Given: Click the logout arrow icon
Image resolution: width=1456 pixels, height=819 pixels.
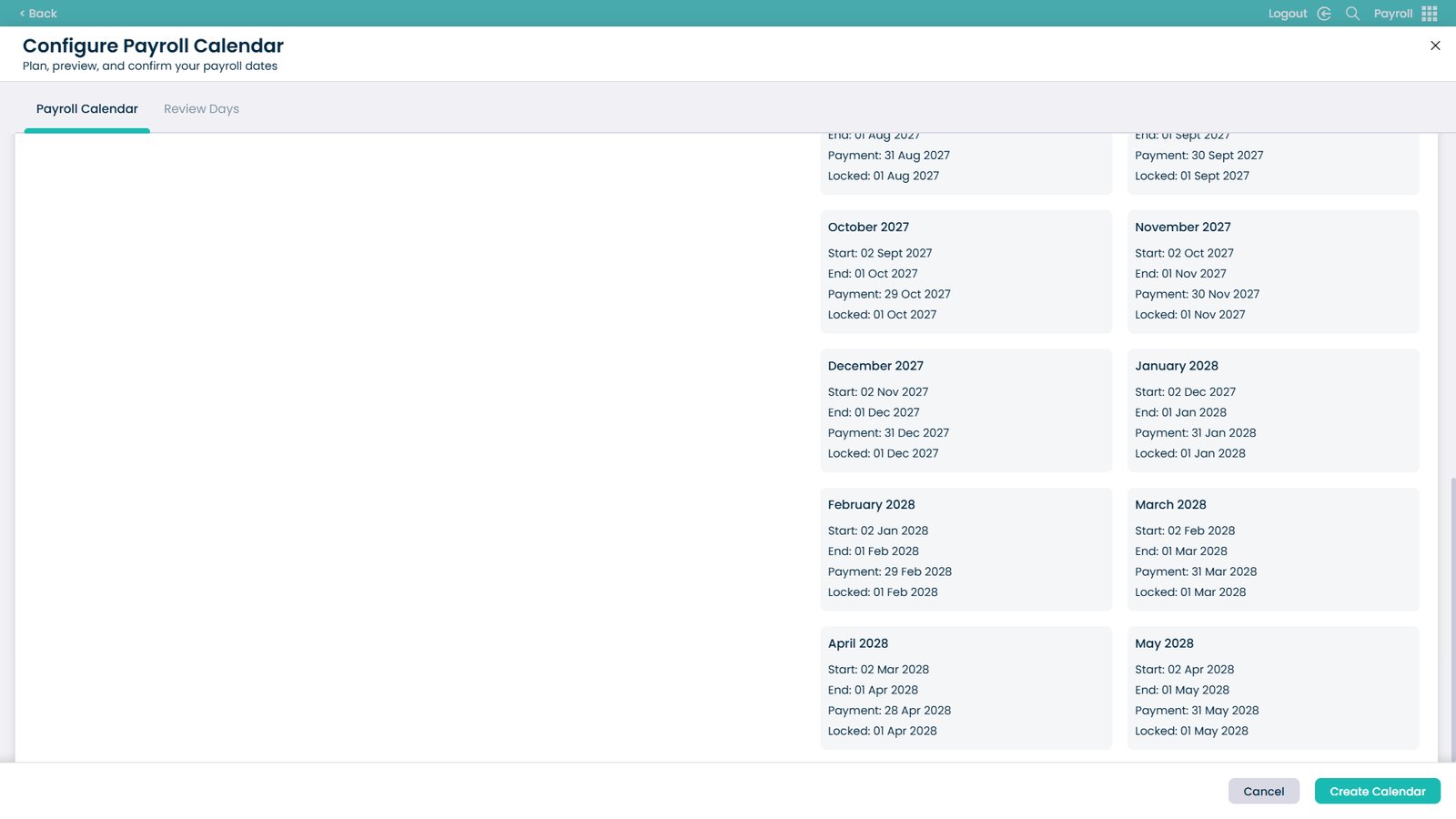Looking at the screenshot, I should click(1324, 14).
